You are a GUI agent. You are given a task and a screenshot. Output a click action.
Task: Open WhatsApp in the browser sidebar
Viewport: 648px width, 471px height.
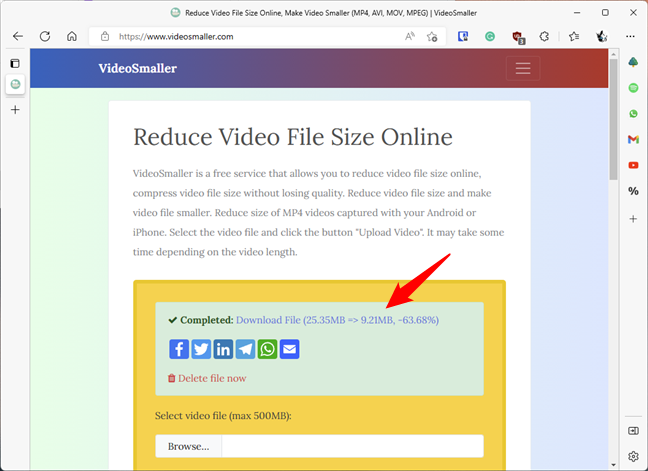point(633,114)
